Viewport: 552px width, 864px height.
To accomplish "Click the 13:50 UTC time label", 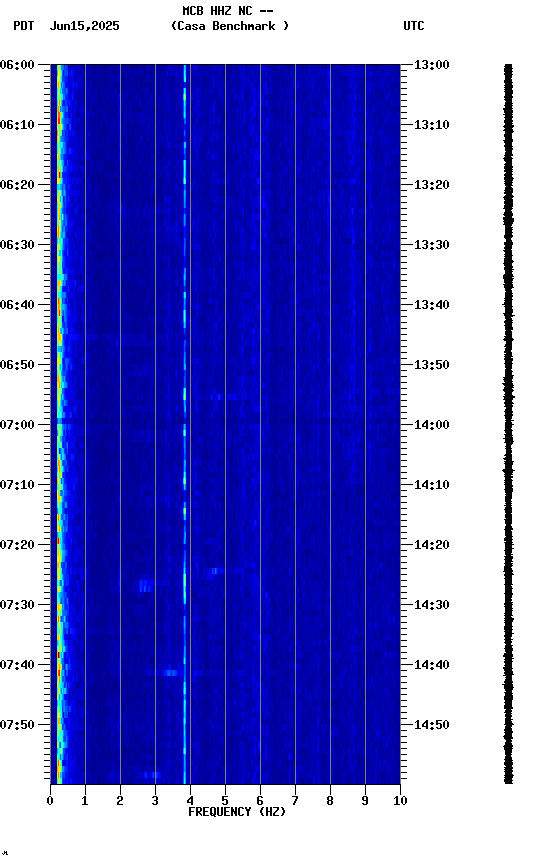I will 432,365.
